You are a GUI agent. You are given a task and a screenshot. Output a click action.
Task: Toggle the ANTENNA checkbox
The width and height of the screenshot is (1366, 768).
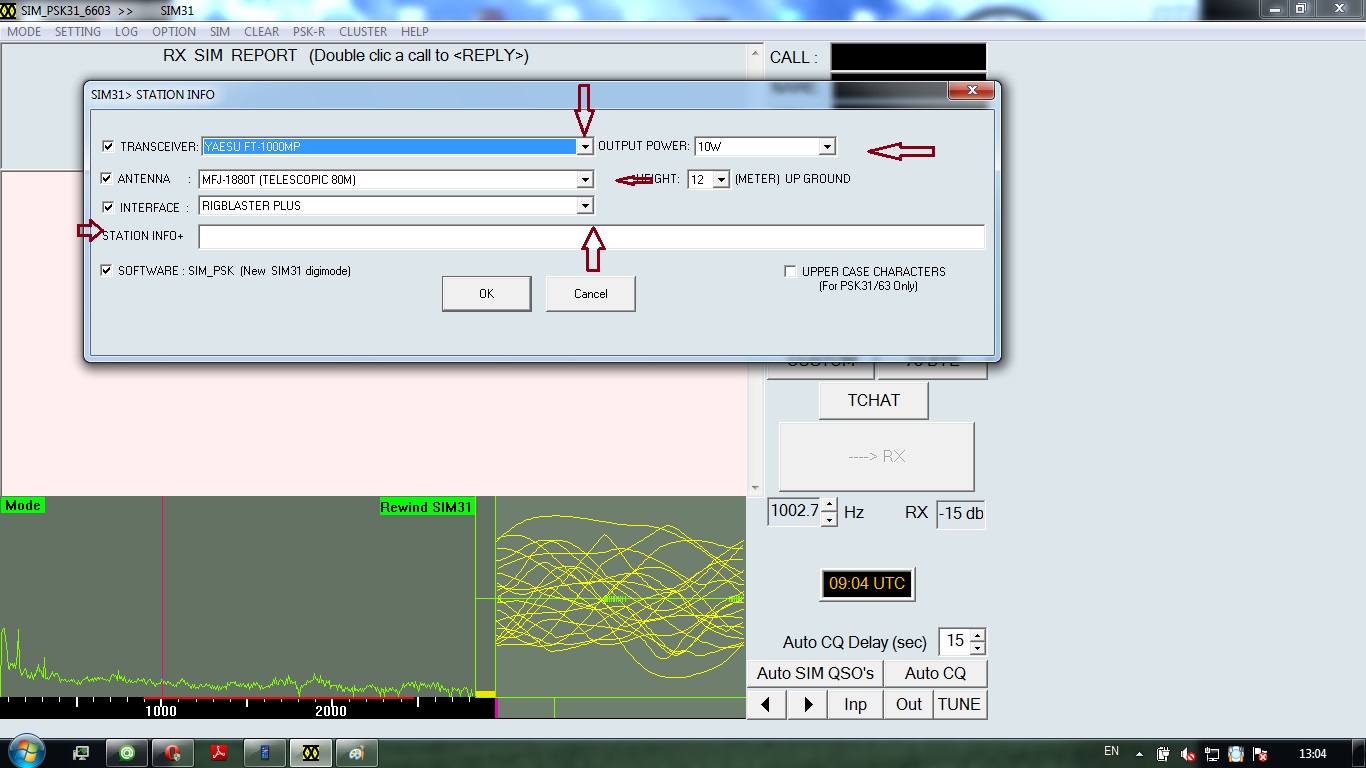tap(108, 179)
